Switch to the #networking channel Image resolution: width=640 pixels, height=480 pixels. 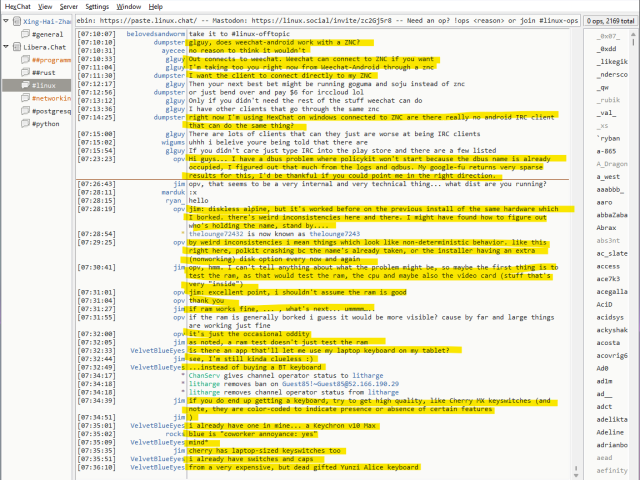point(51,98)
